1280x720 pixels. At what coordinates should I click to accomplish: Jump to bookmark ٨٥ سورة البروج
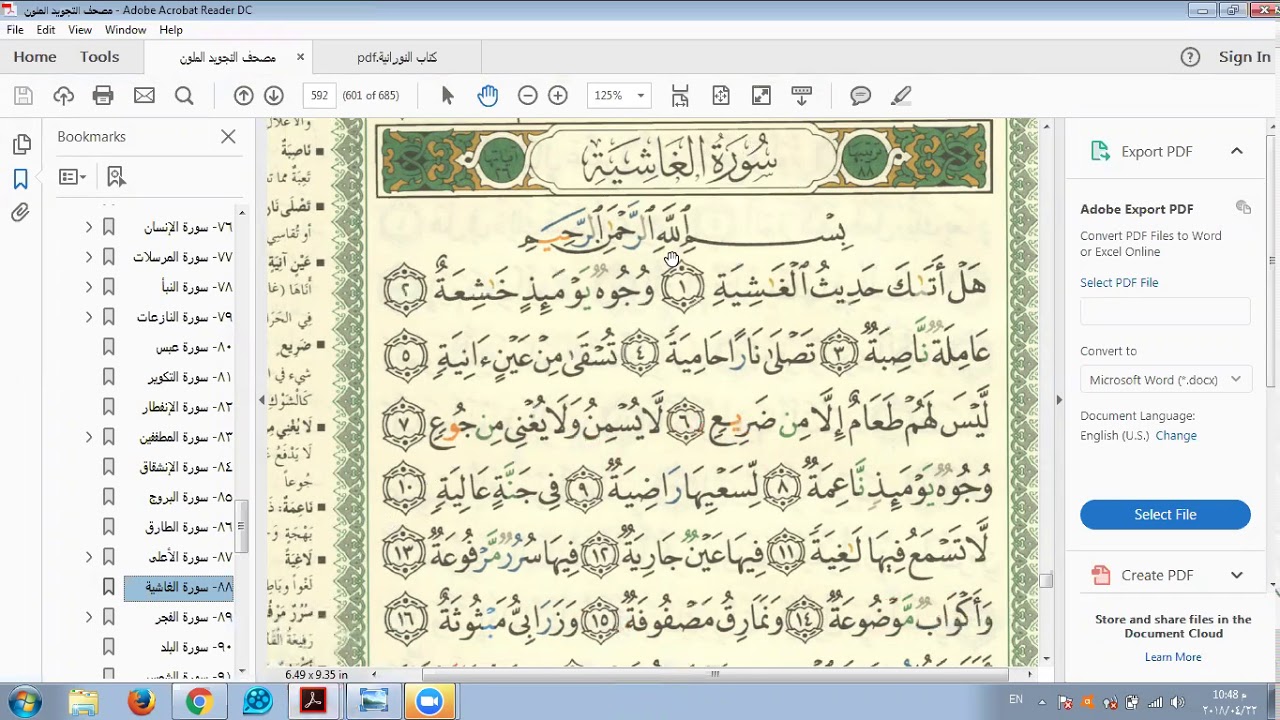tap(190, 497)
